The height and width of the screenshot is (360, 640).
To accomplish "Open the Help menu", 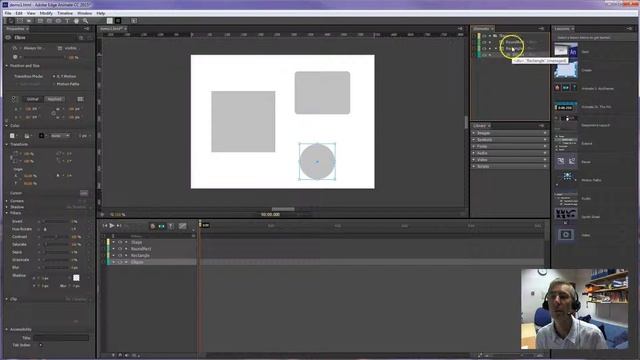I will pyautogui.click(x=101, y=13).
